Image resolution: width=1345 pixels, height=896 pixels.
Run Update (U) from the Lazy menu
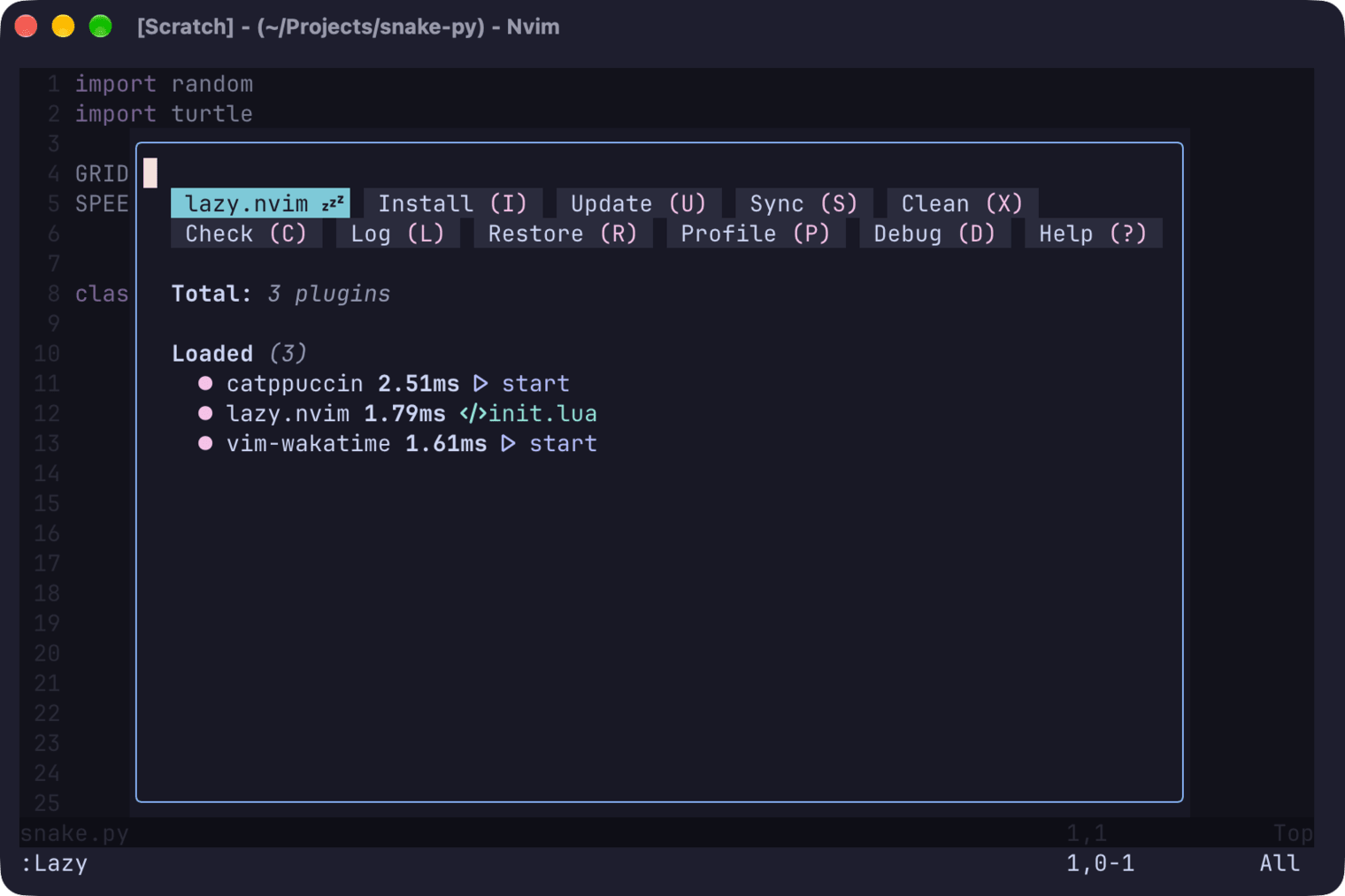639,203
